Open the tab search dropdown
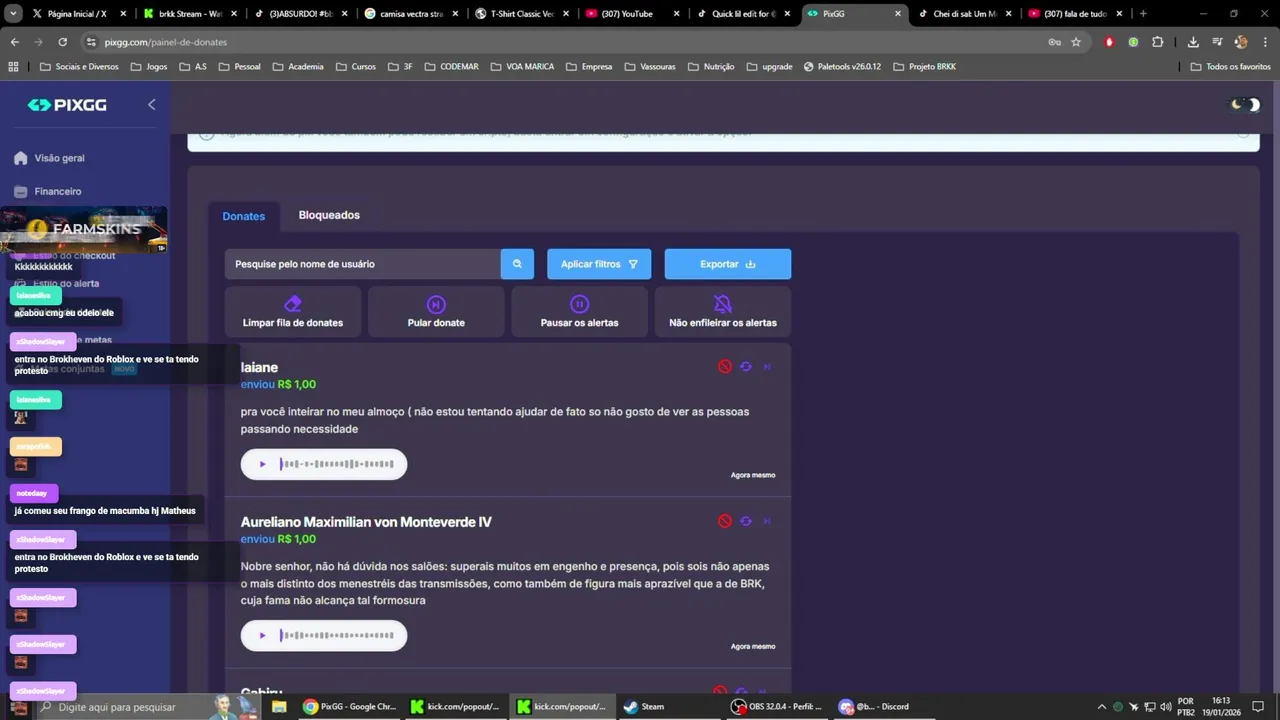 click(x=13, y=14)
